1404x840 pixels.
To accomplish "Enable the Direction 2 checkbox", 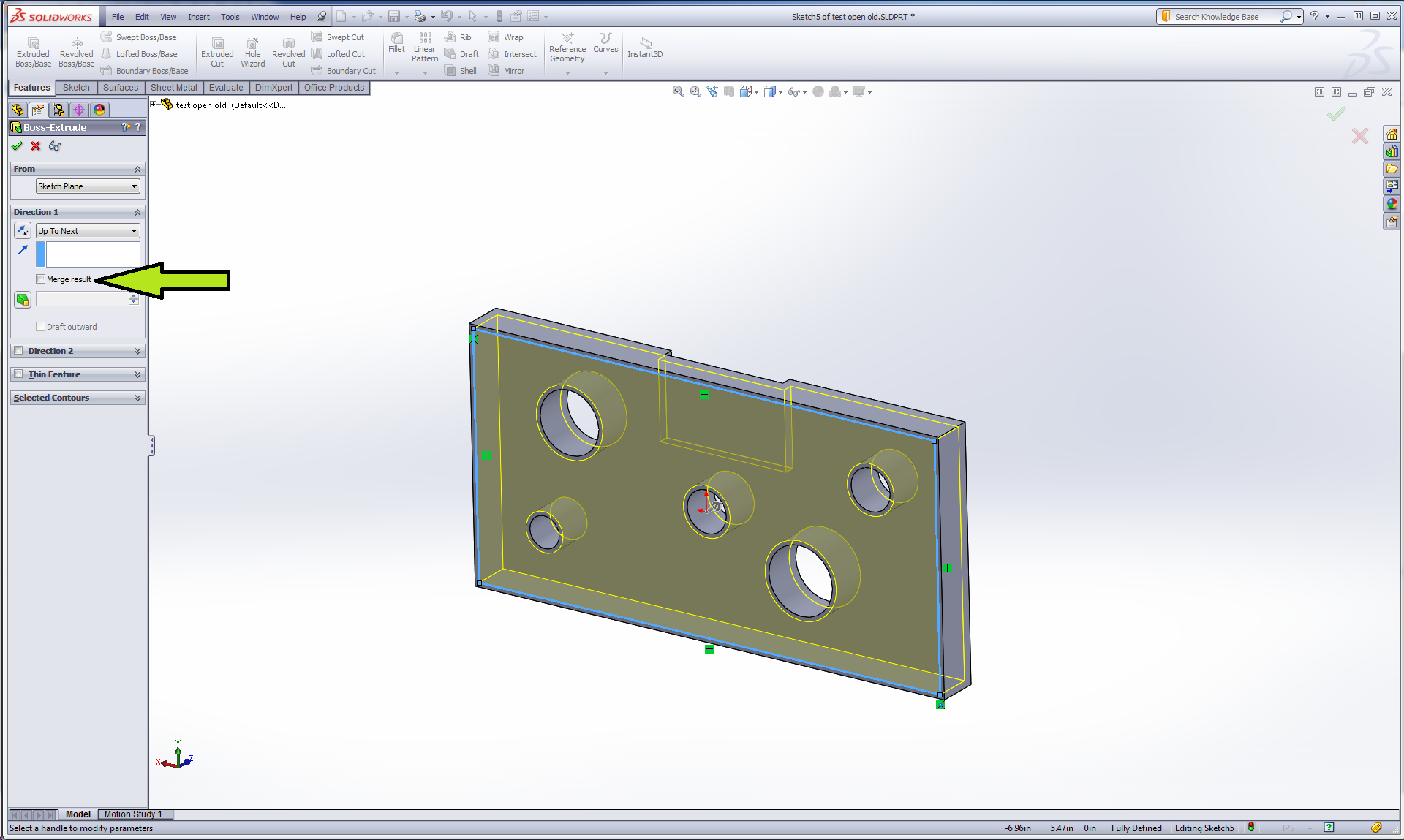I will (19, 351).
